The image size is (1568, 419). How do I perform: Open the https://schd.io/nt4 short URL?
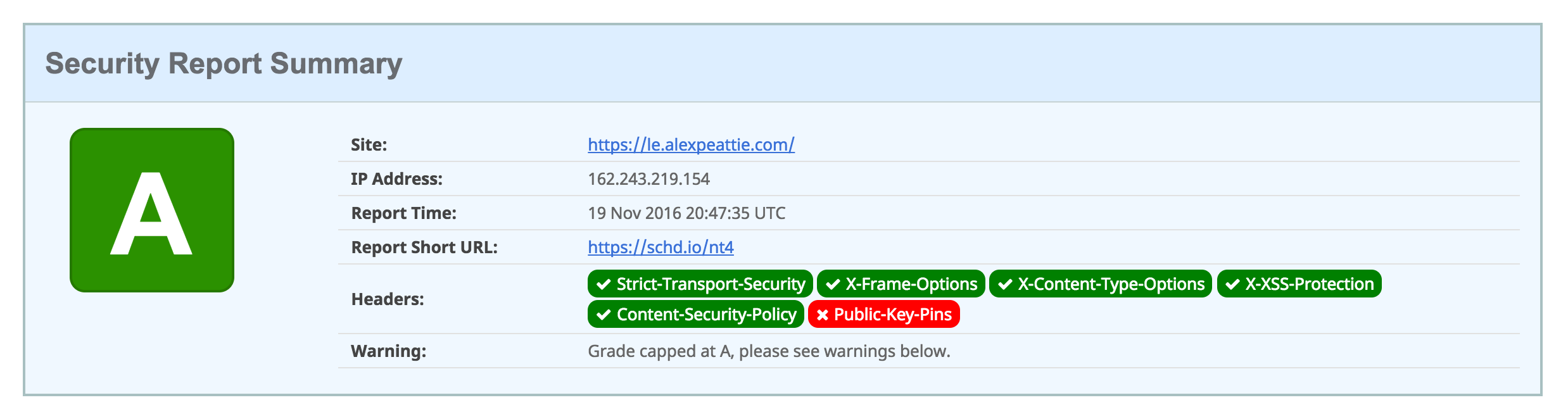click(661, 248)
